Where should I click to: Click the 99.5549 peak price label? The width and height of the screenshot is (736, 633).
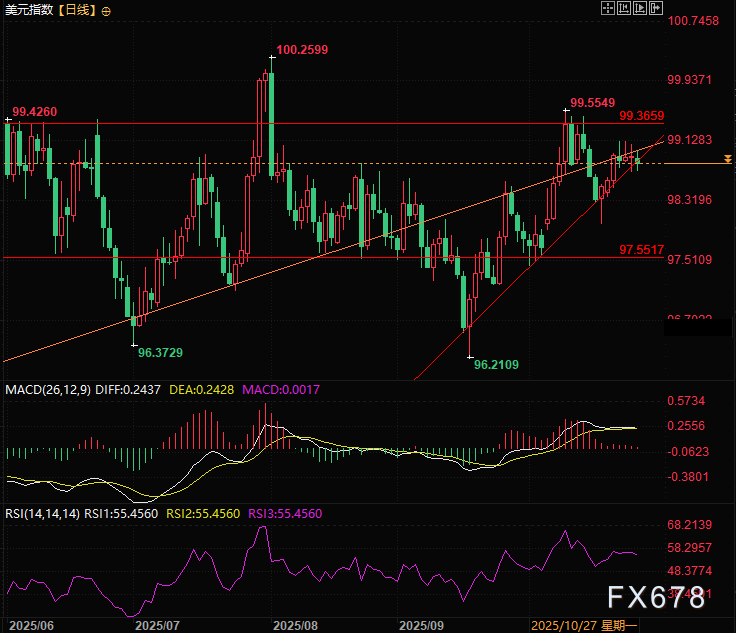pos(592,103)
